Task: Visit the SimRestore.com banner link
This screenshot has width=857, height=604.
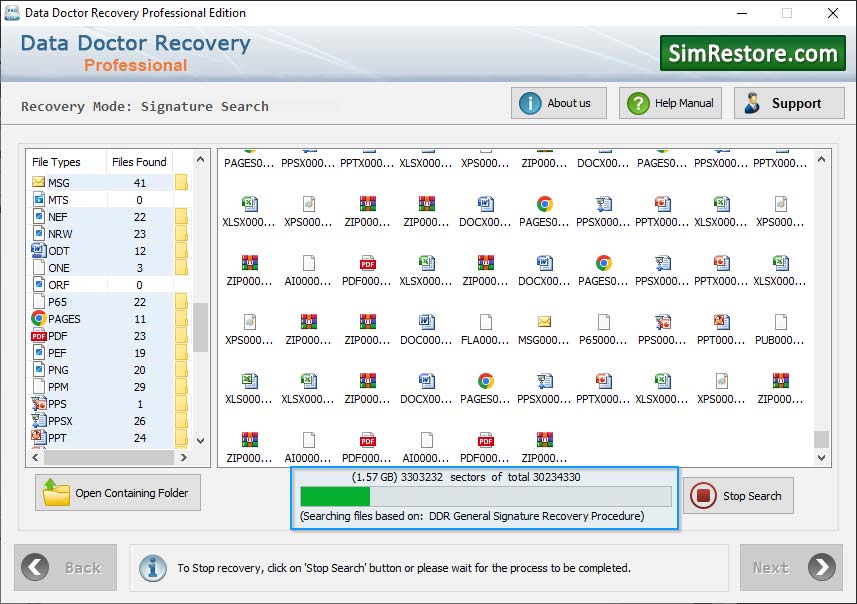Action: point(753,53)
